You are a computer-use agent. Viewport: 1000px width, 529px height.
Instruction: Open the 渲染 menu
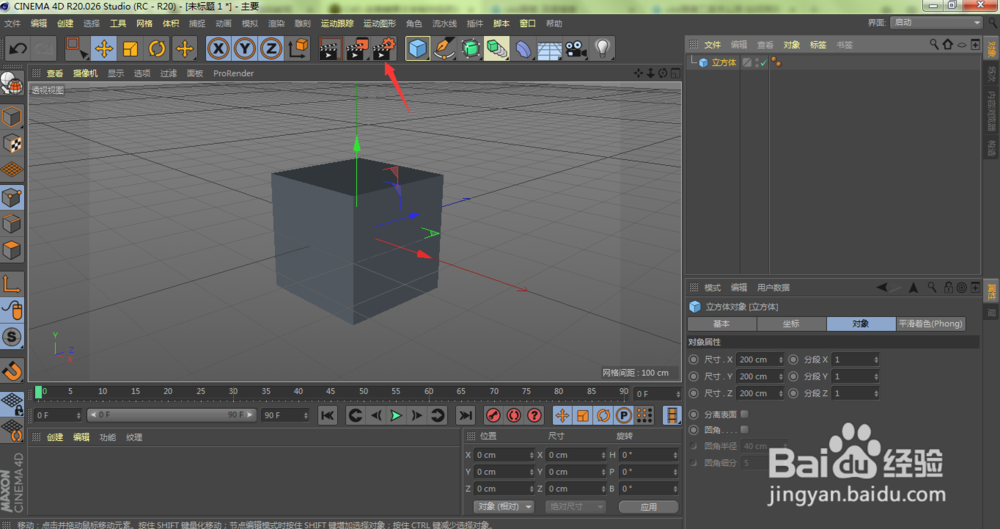[276, 24]
